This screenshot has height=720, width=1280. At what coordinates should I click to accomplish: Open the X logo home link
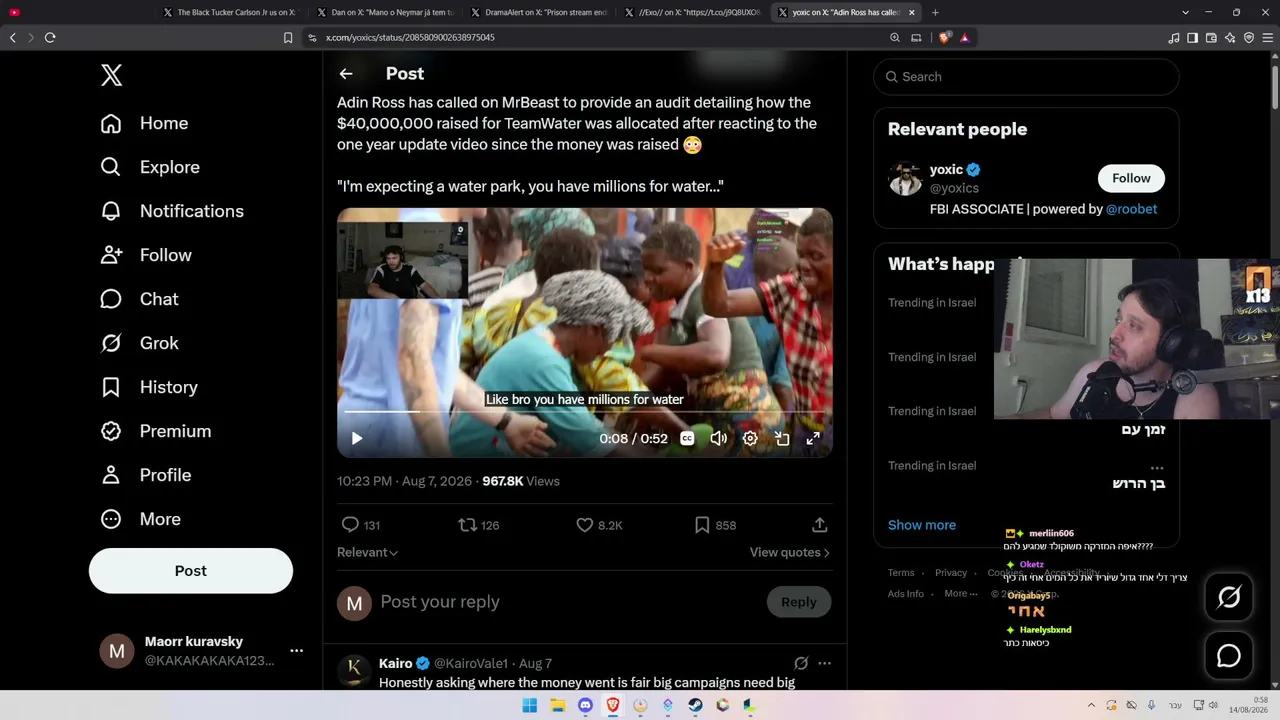(x=111, y=75)
